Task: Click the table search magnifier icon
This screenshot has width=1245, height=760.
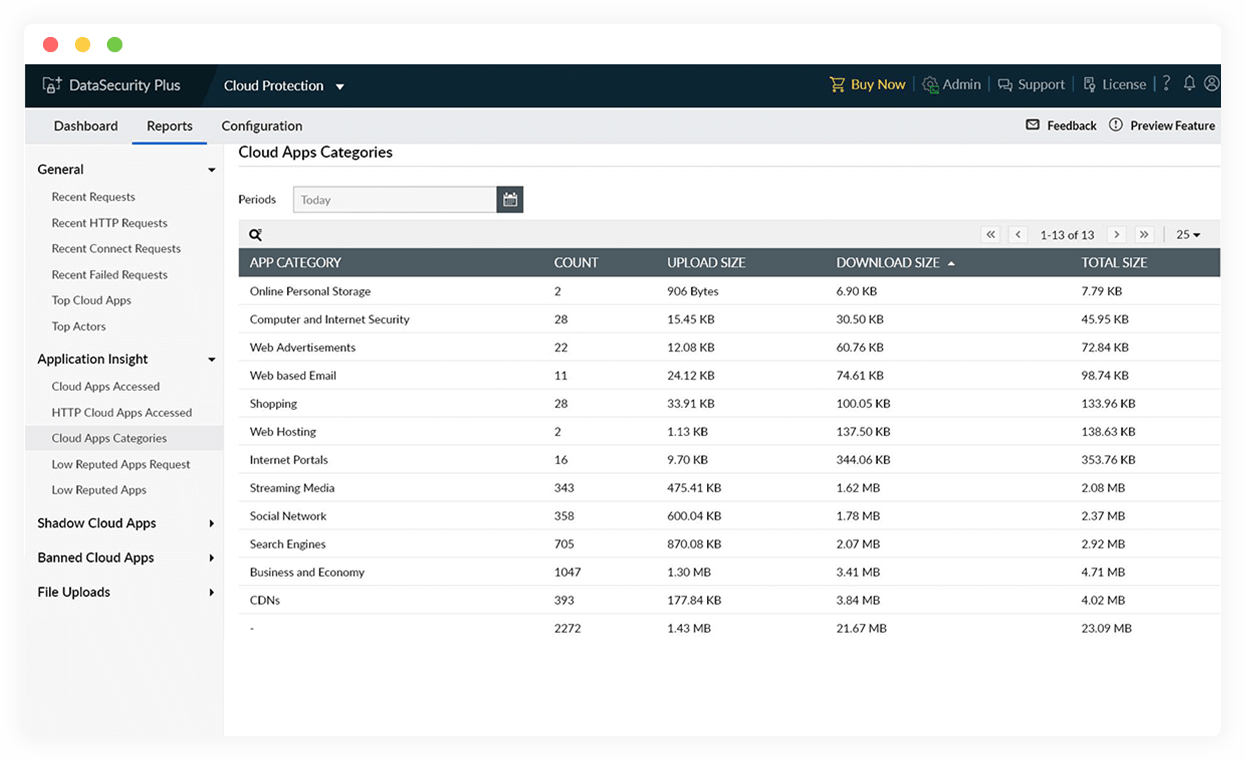Action: [x=256, y=235]
